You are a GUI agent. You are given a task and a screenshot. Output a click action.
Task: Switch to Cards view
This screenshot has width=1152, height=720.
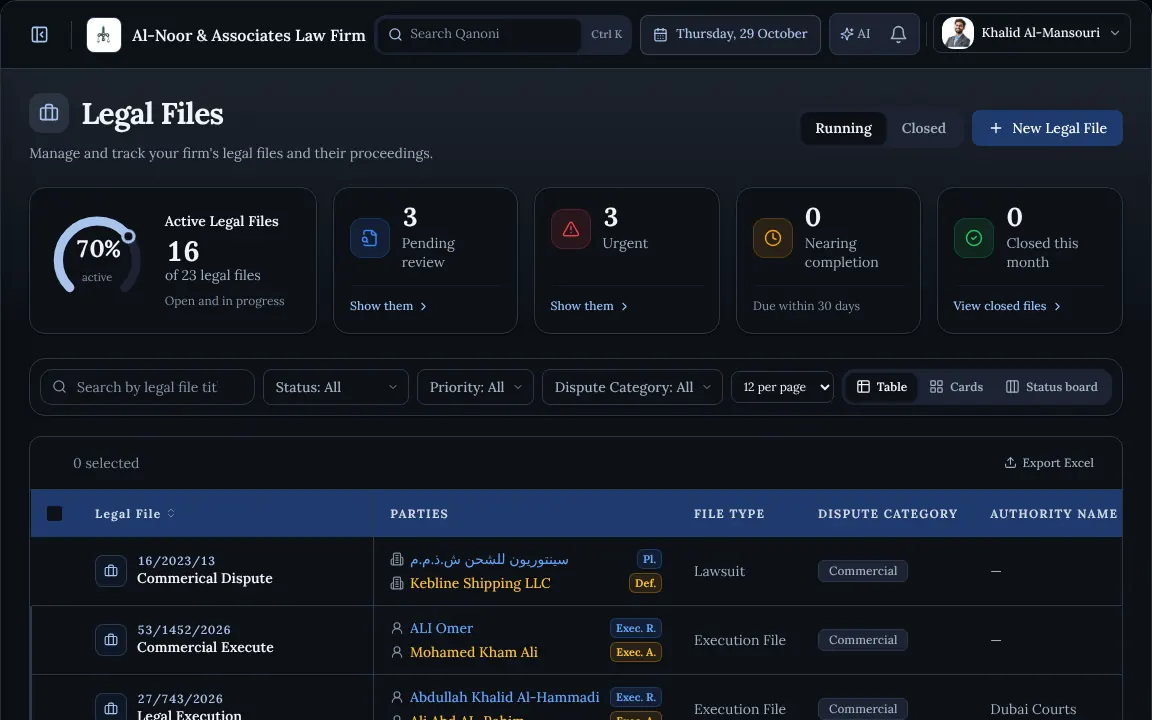point(956,387)
